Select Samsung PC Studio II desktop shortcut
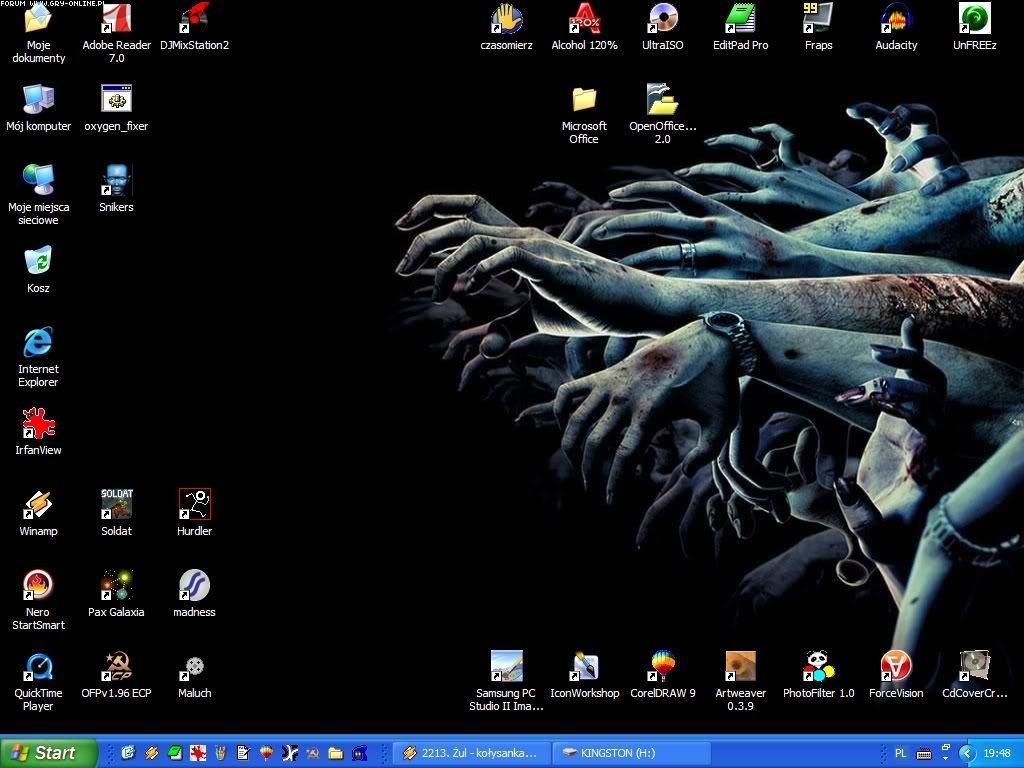This screenshot has width=1024, height=768. click(506, 680)
